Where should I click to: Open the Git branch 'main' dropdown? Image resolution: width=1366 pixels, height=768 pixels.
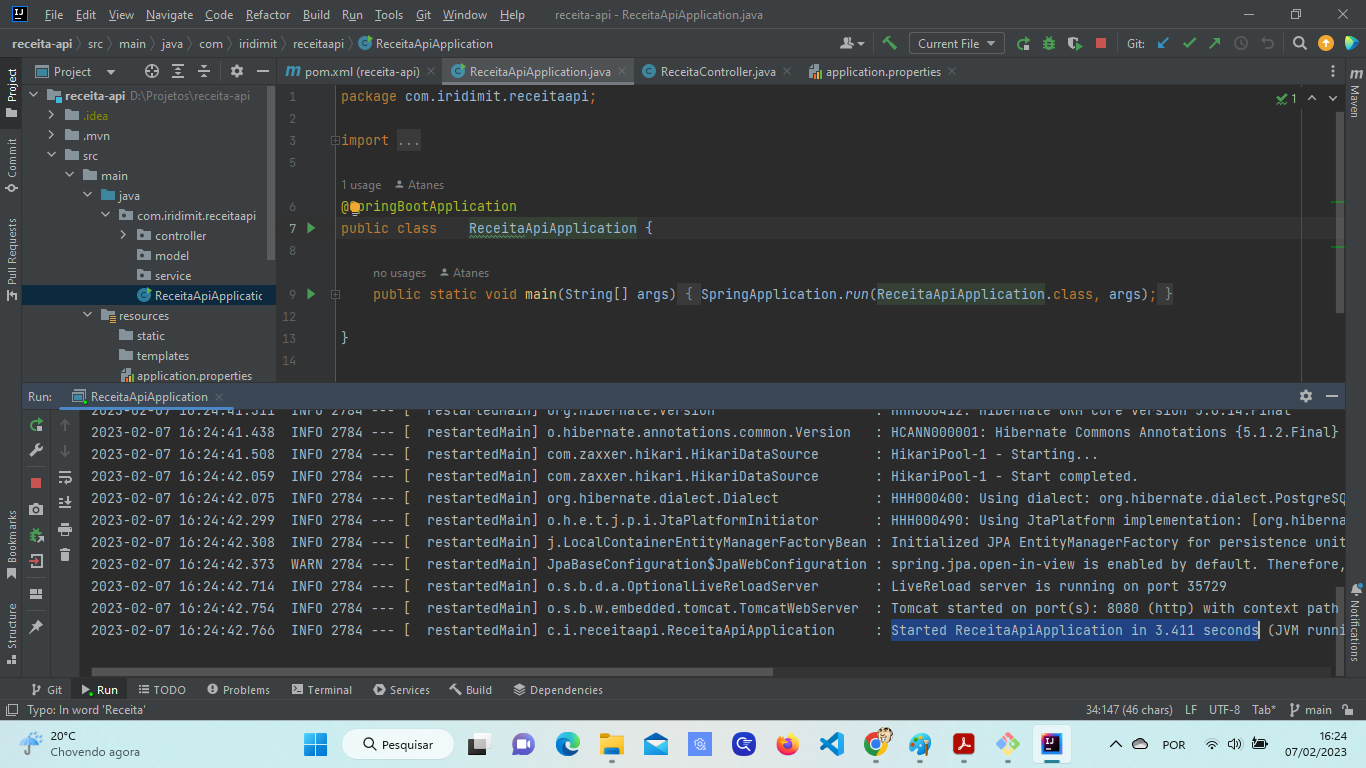1317,709
